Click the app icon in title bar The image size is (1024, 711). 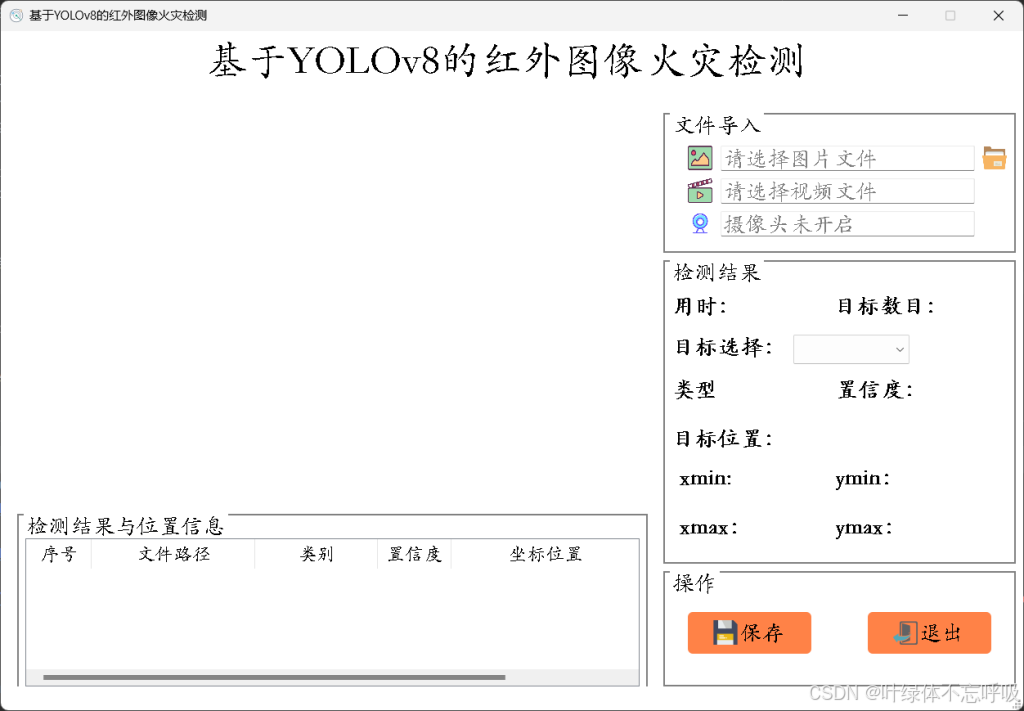point(16,16)
